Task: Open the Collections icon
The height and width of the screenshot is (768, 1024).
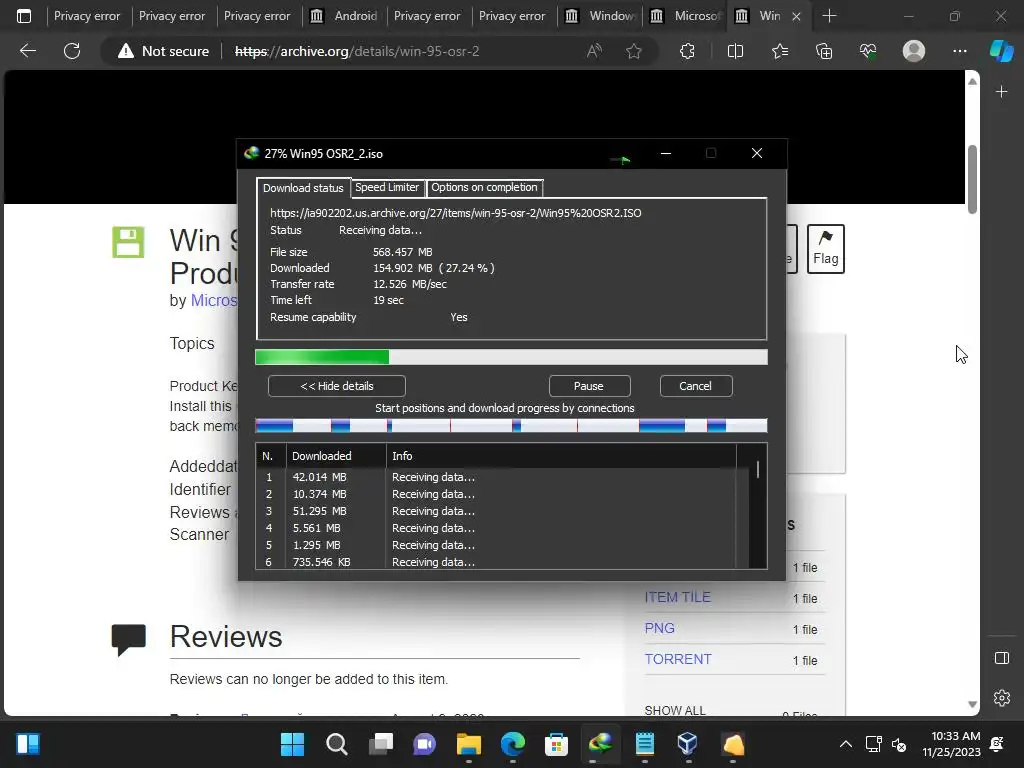Action: (x=824, y=51)
